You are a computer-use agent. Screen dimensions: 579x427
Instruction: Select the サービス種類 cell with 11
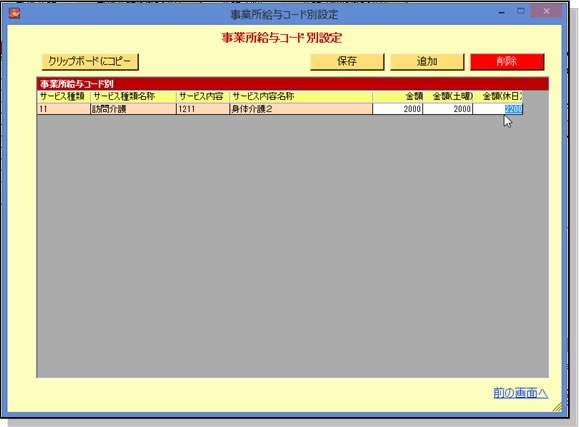64,109
